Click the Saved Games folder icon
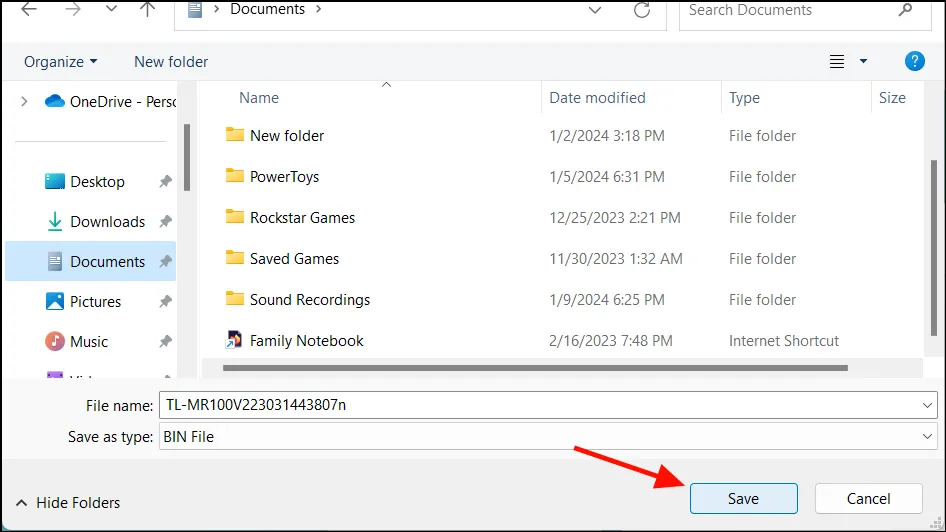The width and height of the screenshot is (946, 532). (x=235, y=258)
